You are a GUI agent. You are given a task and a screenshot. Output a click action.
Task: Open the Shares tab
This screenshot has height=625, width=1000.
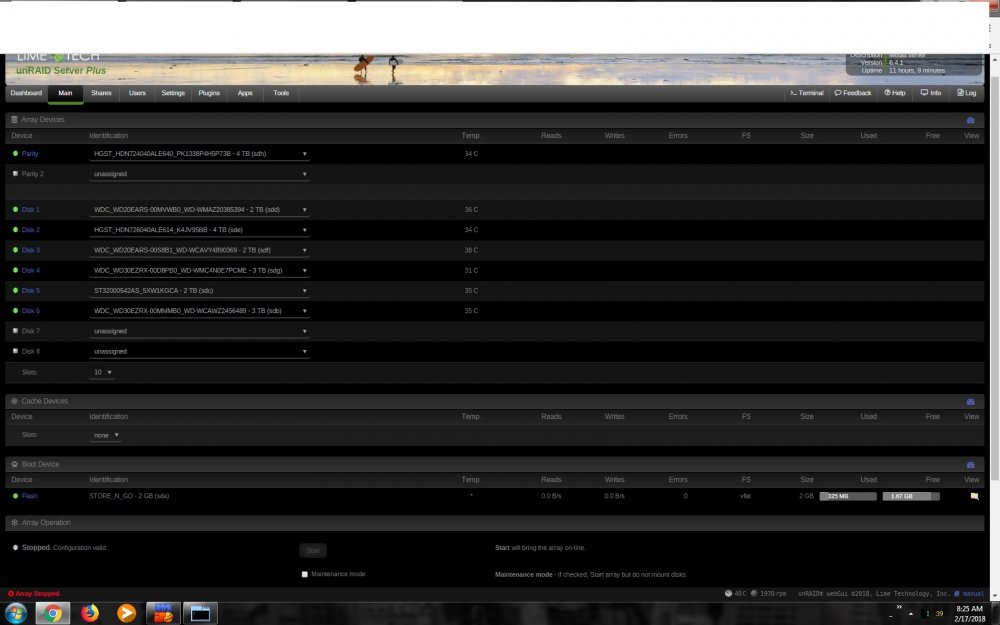[x=101, y=93]
